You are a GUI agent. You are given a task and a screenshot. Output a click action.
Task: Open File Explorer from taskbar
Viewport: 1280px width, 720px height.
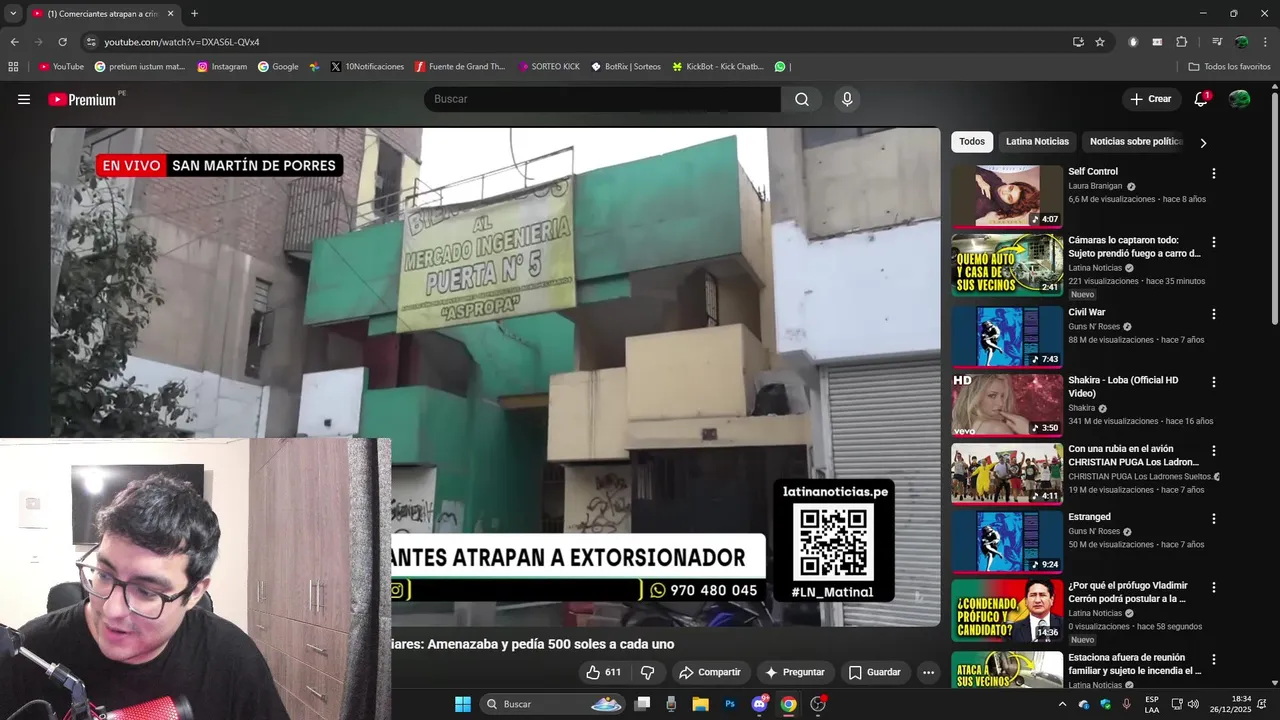[701, 704]
